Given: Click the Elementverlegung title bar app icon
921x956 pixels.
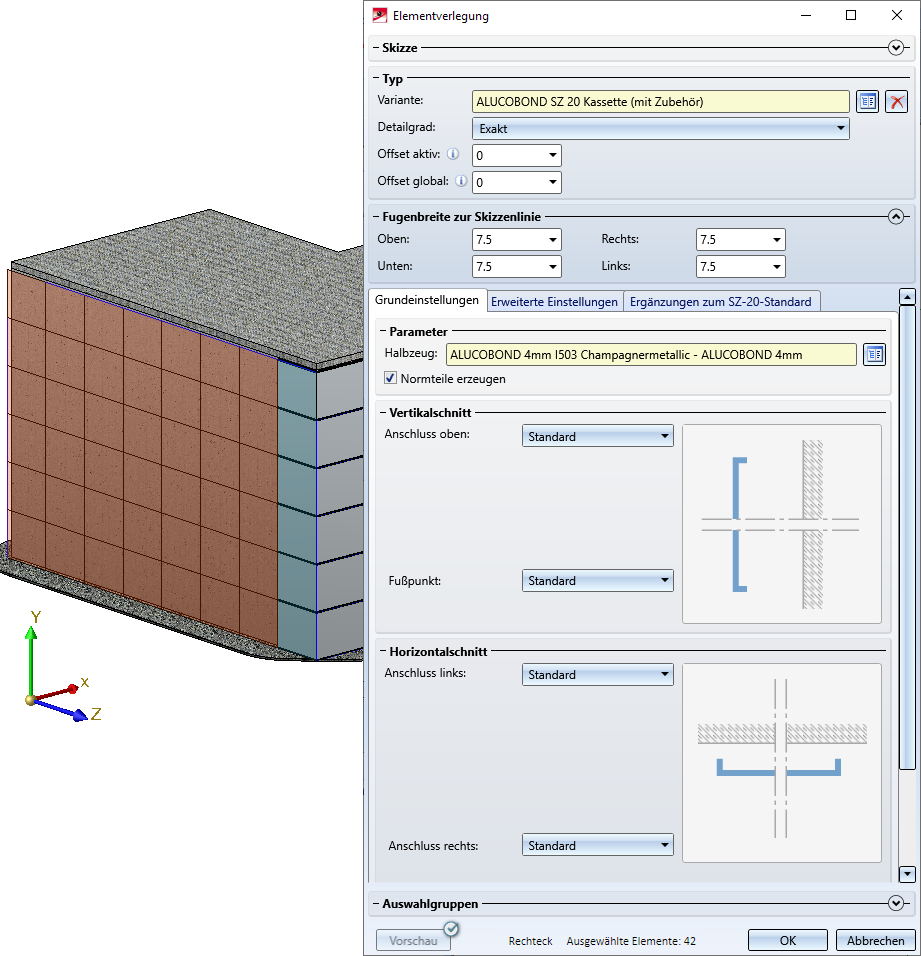Looking at the screenshot, I should tap(380, 16).
